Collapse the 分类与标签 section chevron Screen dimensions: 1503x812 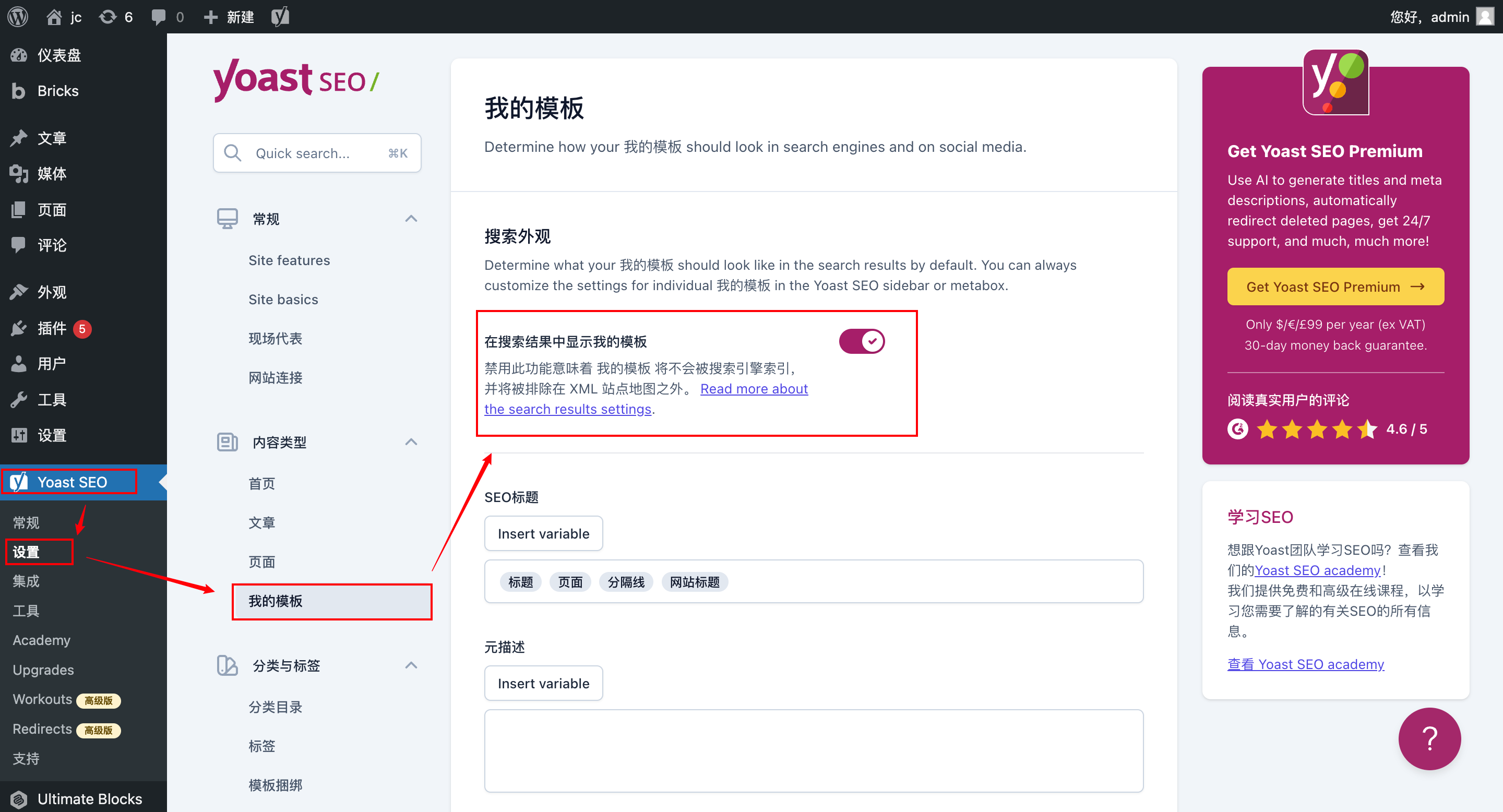tap(411, 665)
